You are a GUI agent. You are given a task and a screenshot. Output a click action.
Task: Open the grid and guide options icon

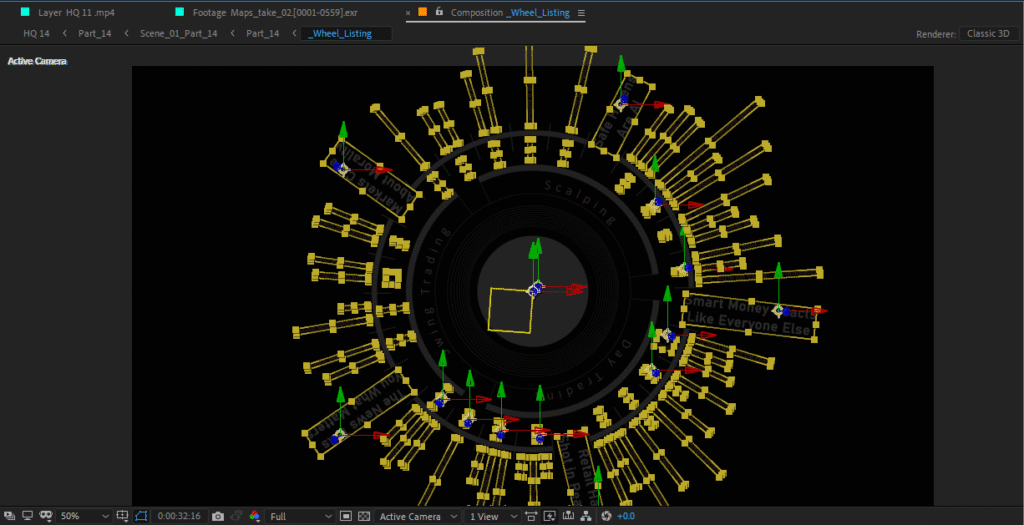click(122, 517)
